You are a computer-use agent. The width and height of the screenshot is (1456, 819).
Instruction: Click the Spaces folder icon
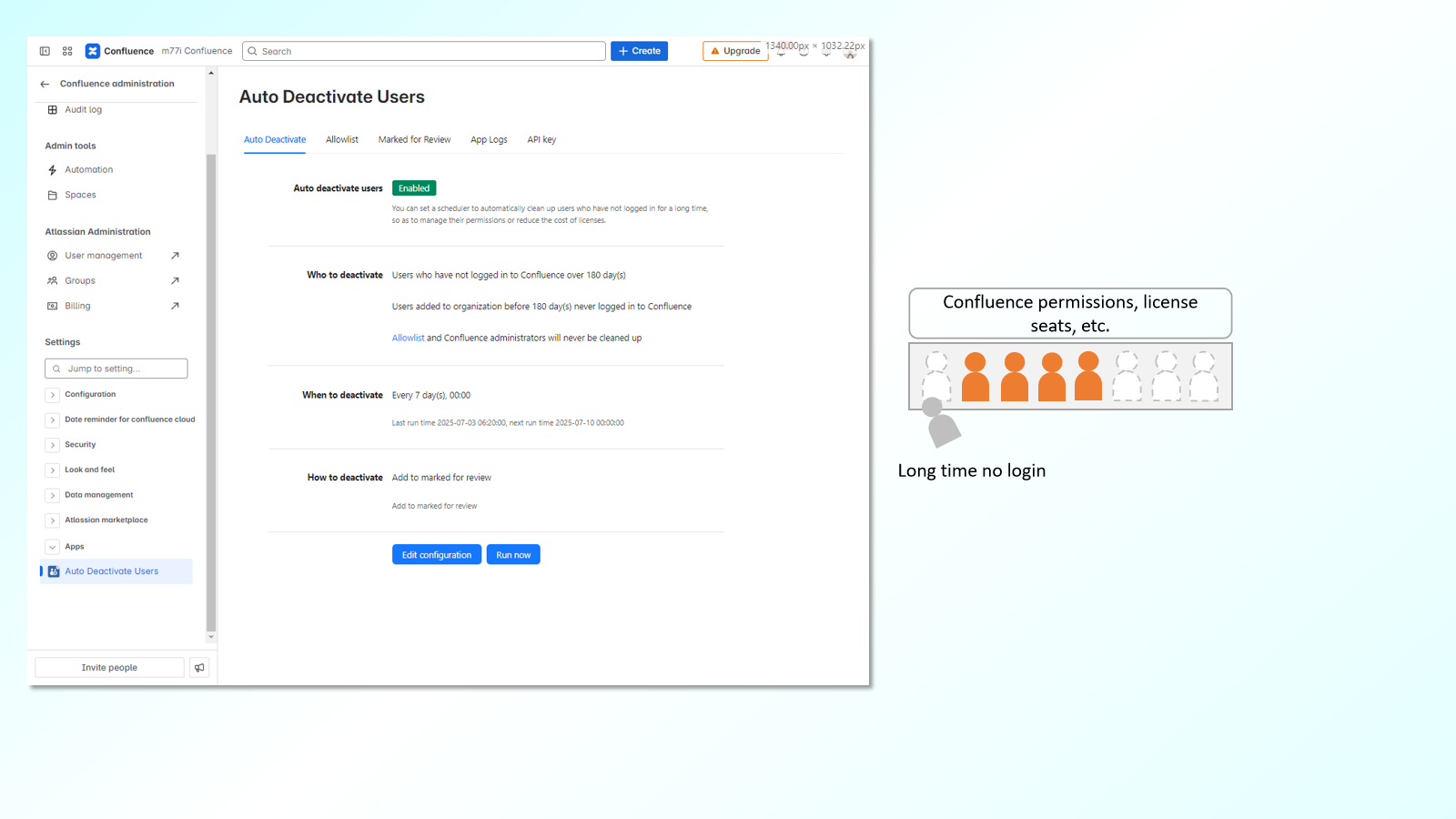(x=53, y=195)
